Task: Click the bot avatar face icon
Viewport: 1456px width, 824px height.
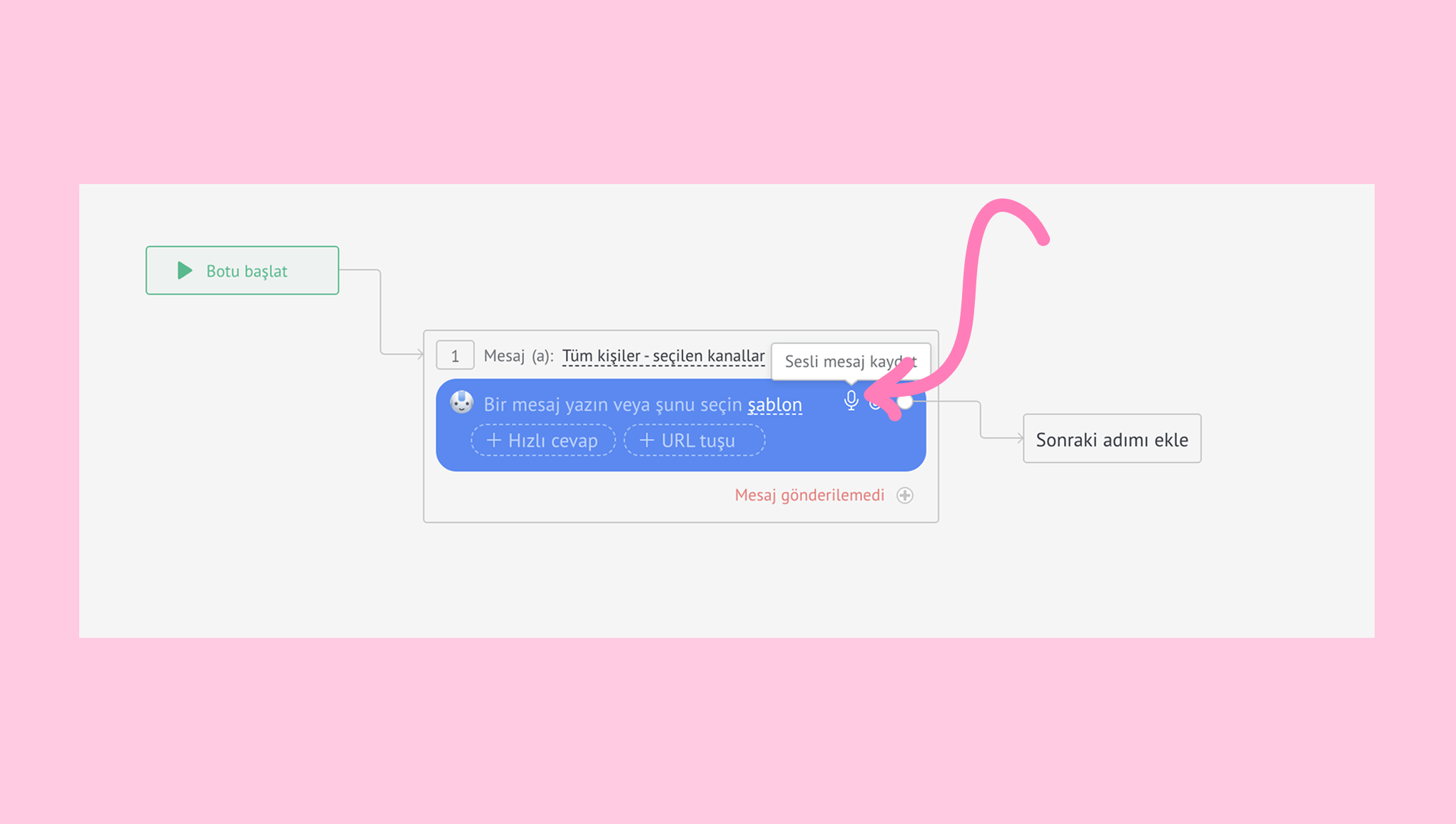Action: tap(462, 402)
